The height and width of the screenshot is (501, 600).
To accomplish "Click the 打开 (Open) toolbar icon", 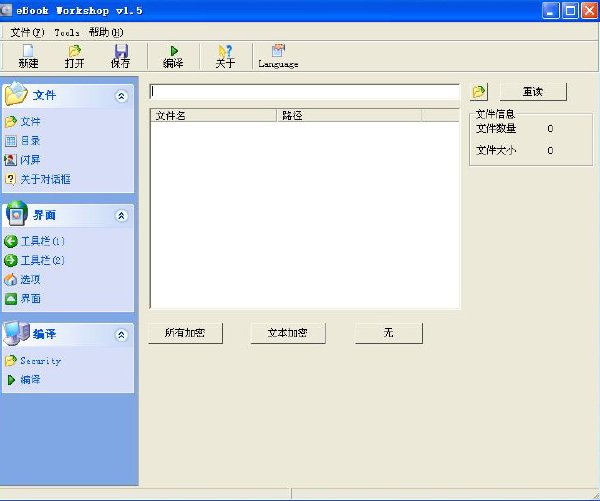I will click(x=74, y=56).
